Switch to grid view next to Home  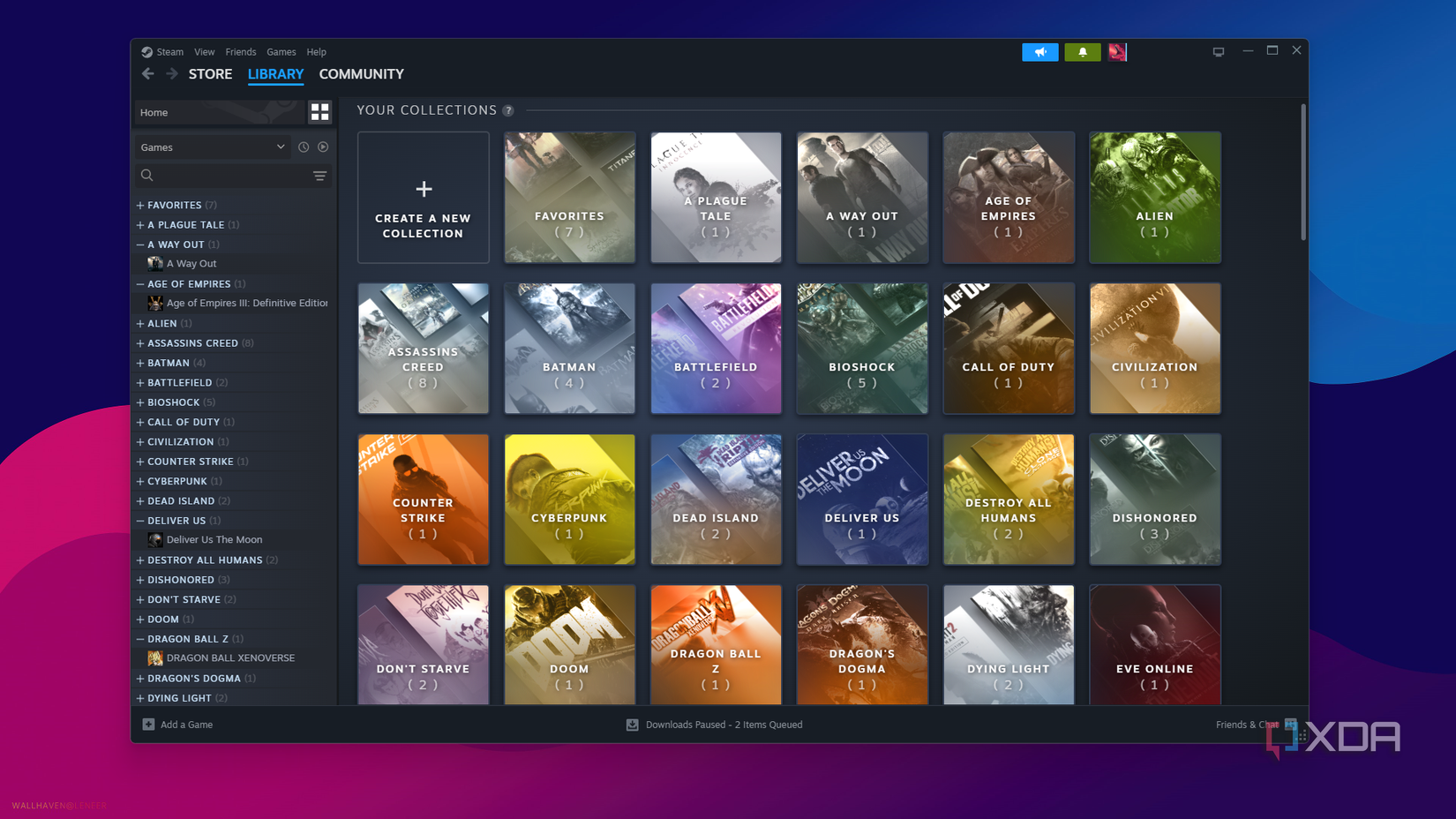click(x=319, y=112)
